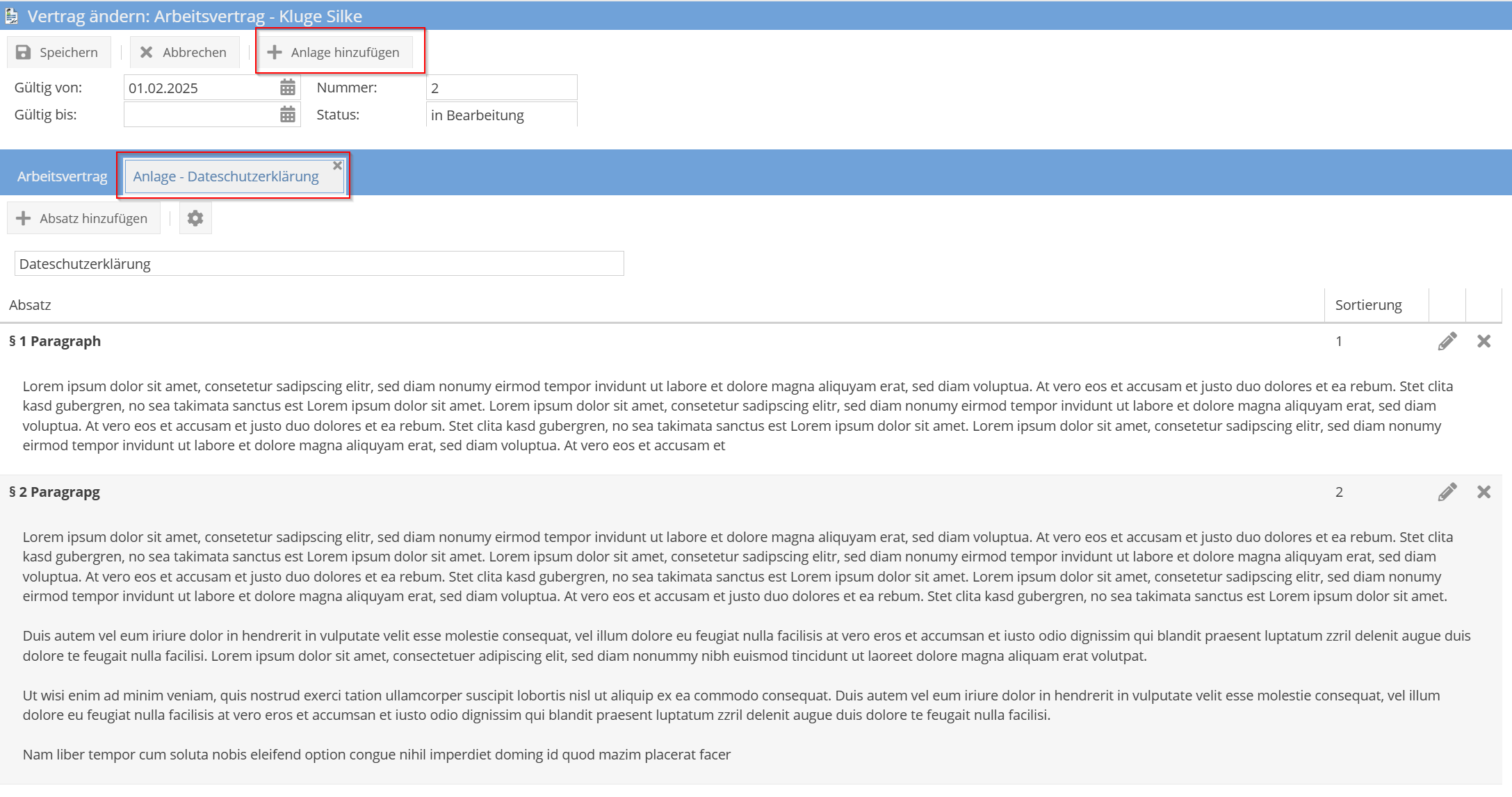Edit § 1 Paragraph with pencil icon

(1447, 341)
